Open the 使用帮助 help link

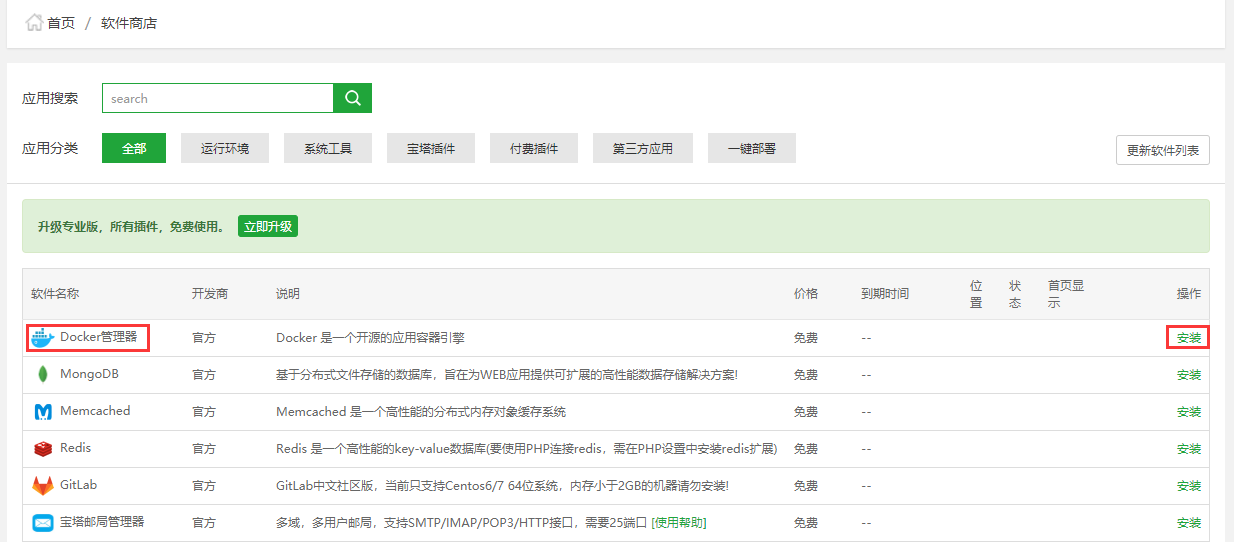point(679,523)
